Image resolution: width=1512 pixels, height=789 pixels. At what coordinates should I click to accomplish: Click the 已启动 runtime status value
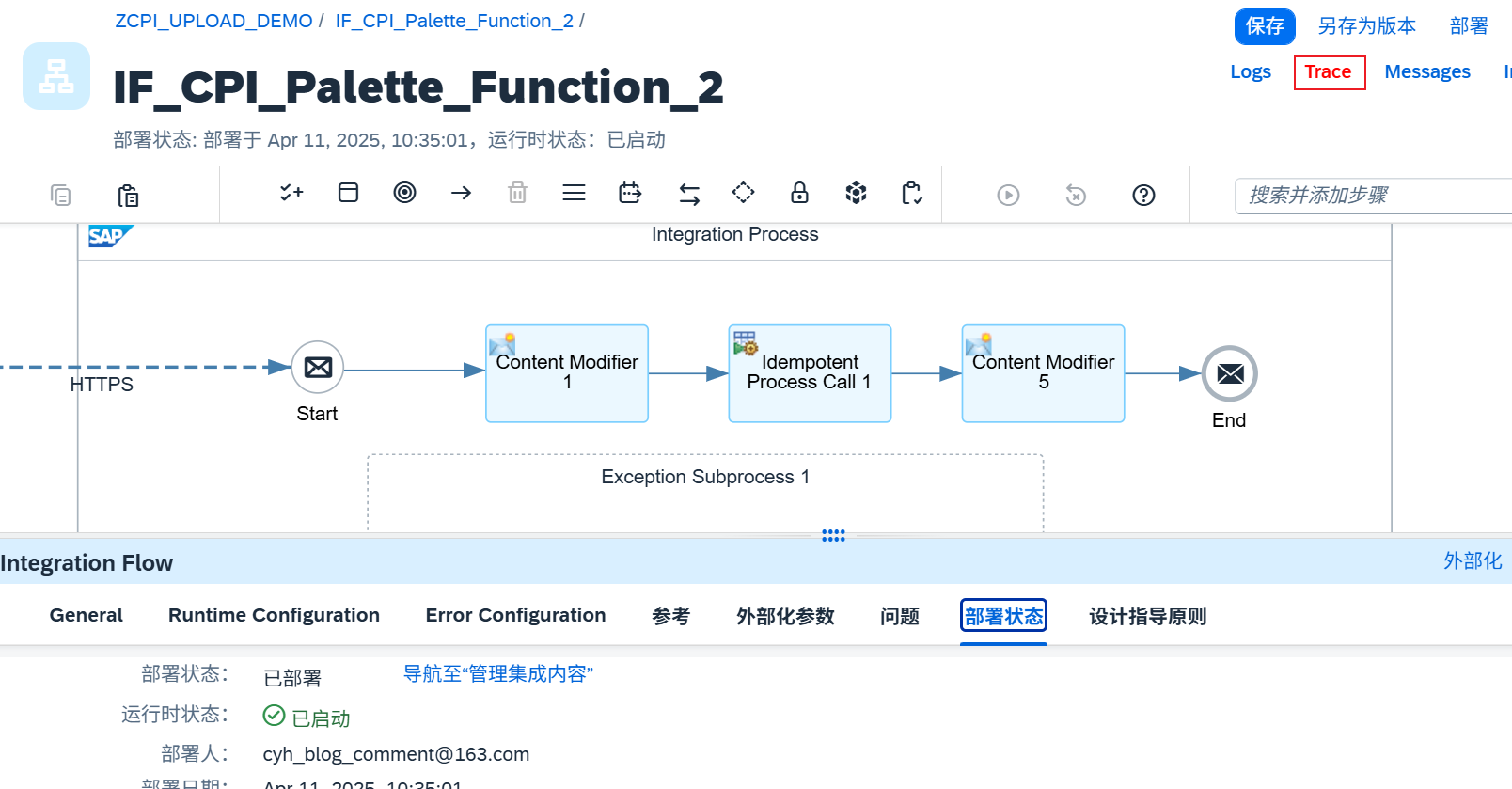pyautogui.click(x=321, y=718)
